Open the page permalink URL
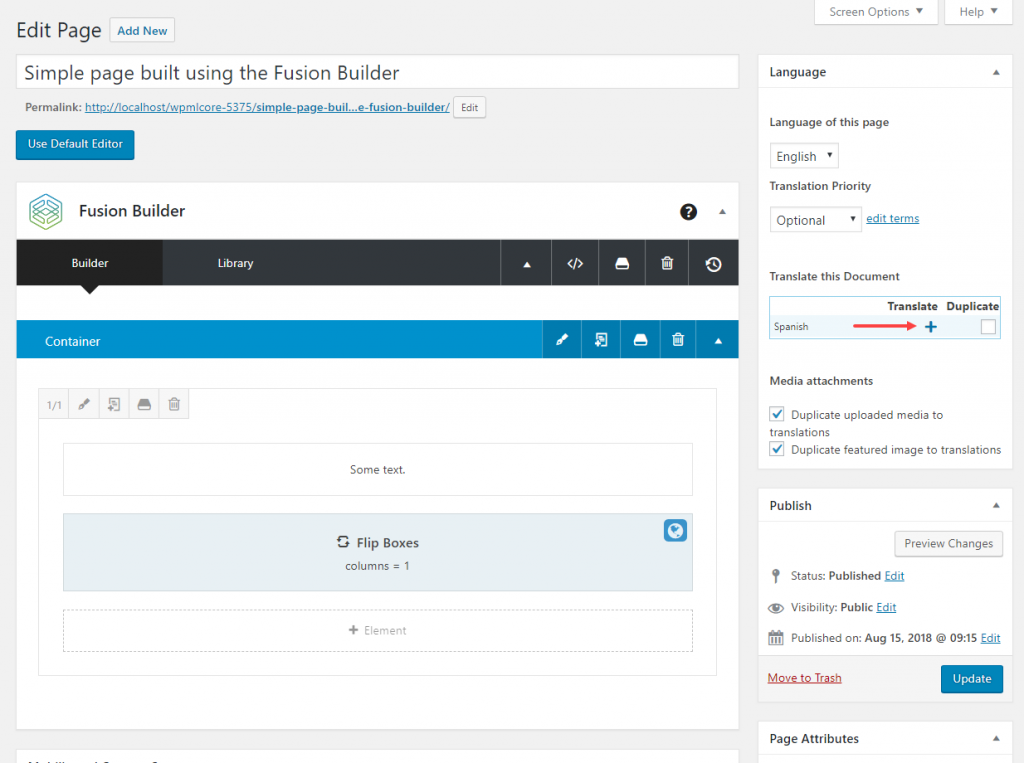Viewport: 1024px width, 763px height. point(267,107)
